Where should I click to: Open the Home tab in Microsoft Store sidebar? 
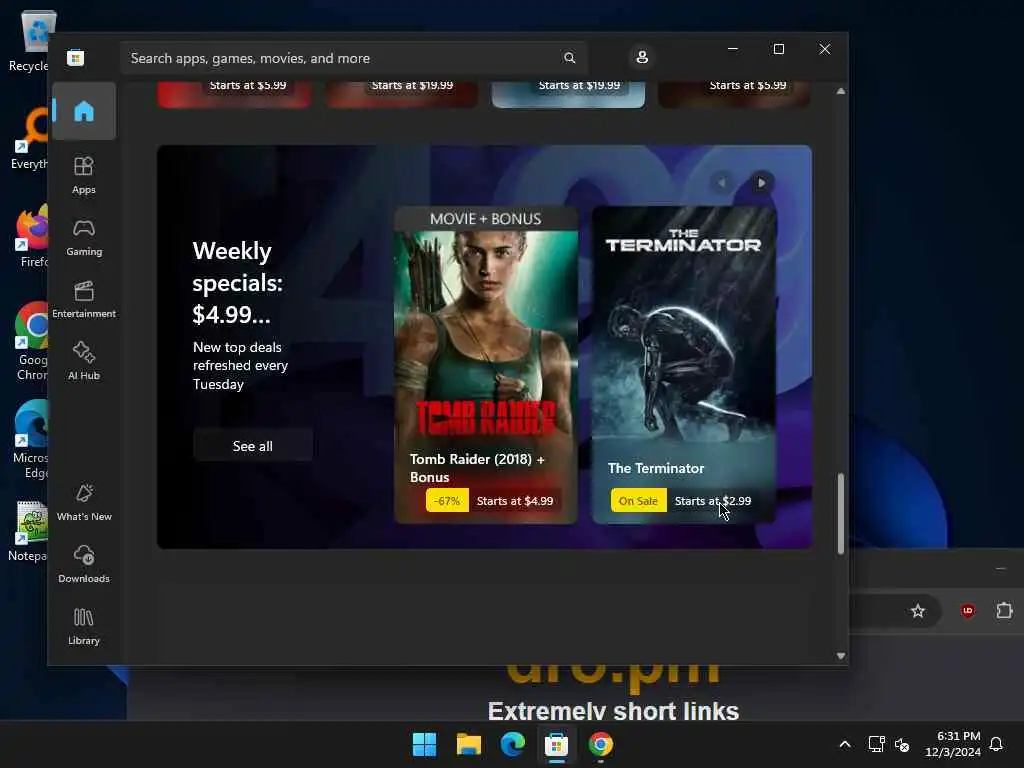(x=84, y=111)
